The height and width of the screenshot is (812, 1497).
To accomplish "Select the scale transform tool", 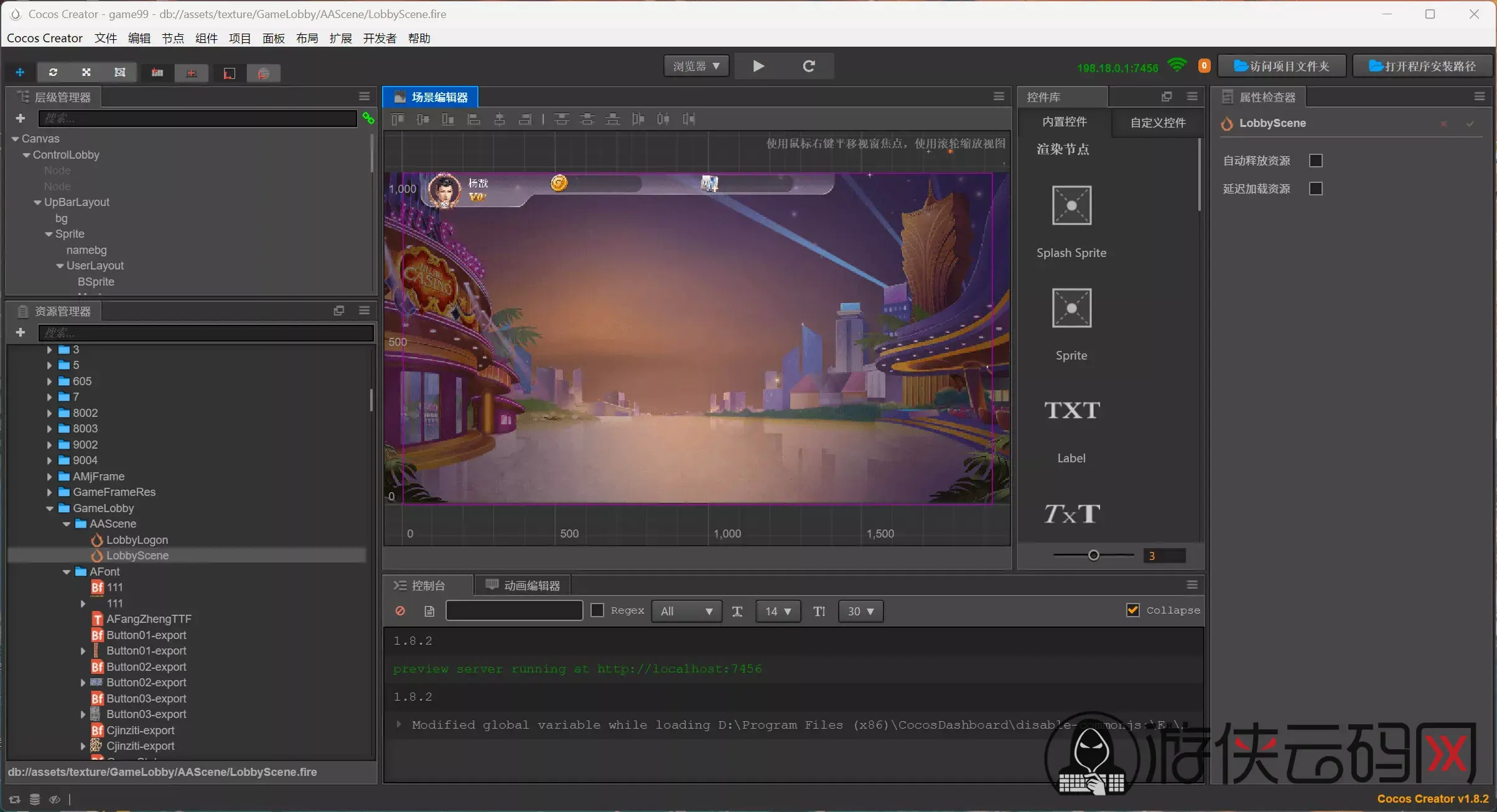I will point(86,72).
